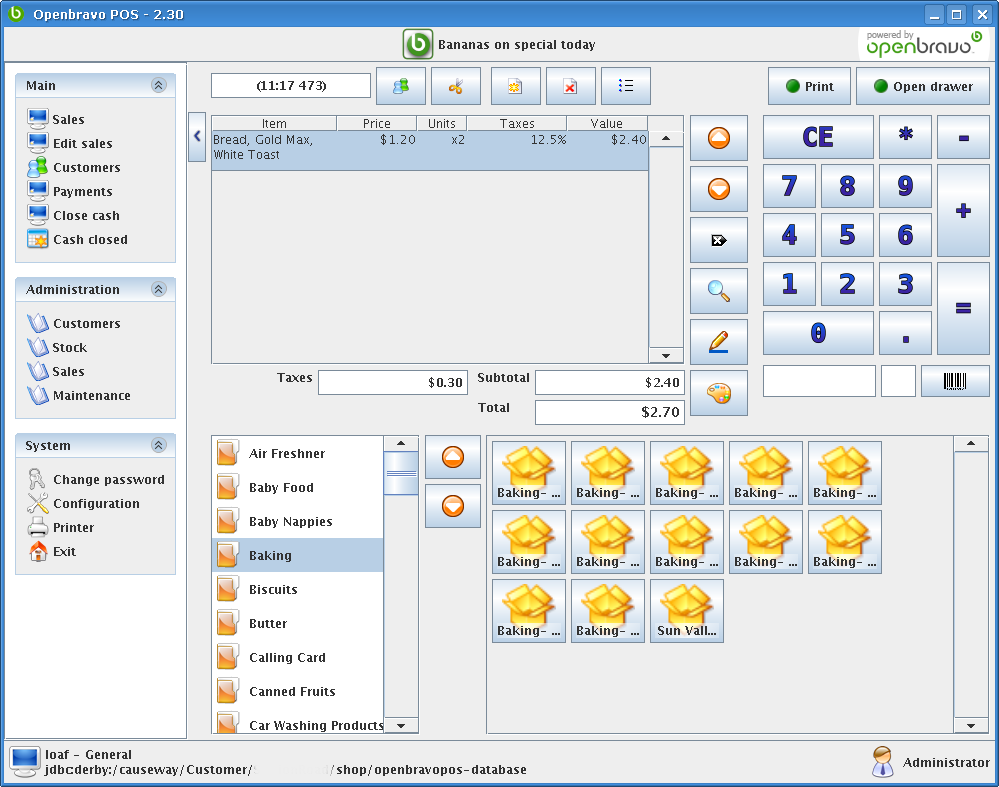Hide the left sidebar with arrow button
Viewport: 999px width, 787px height.
coord(197,137)
